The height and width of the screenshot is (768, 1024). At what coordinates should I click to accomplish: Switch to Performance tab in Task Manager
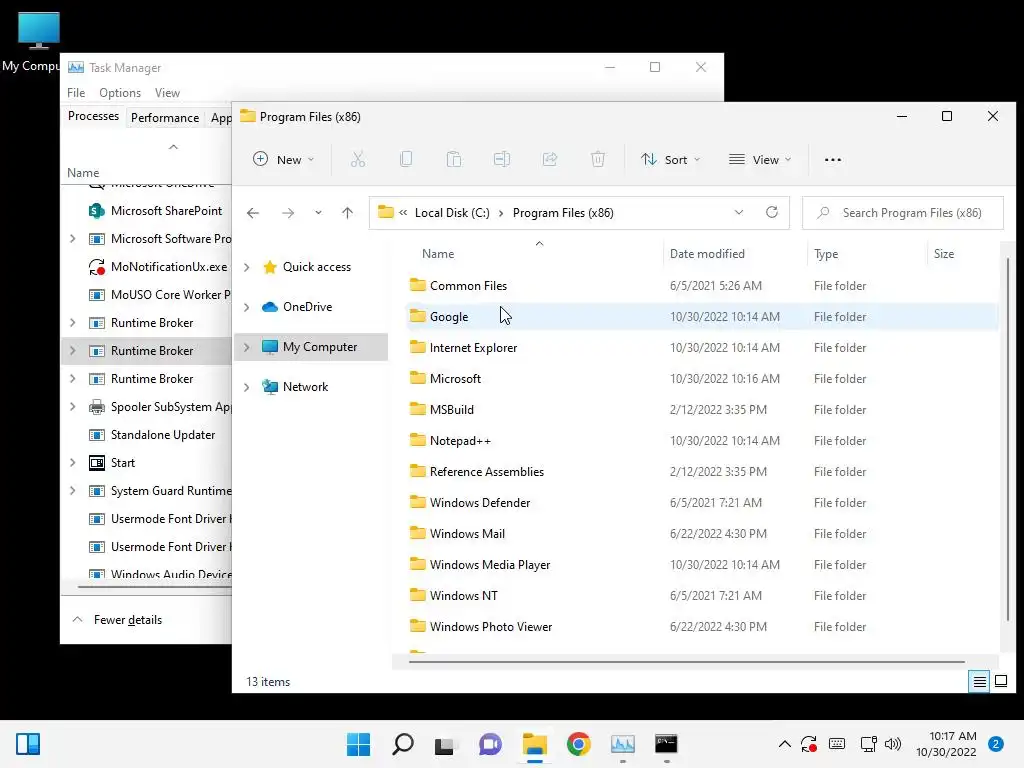click(165, 118)
